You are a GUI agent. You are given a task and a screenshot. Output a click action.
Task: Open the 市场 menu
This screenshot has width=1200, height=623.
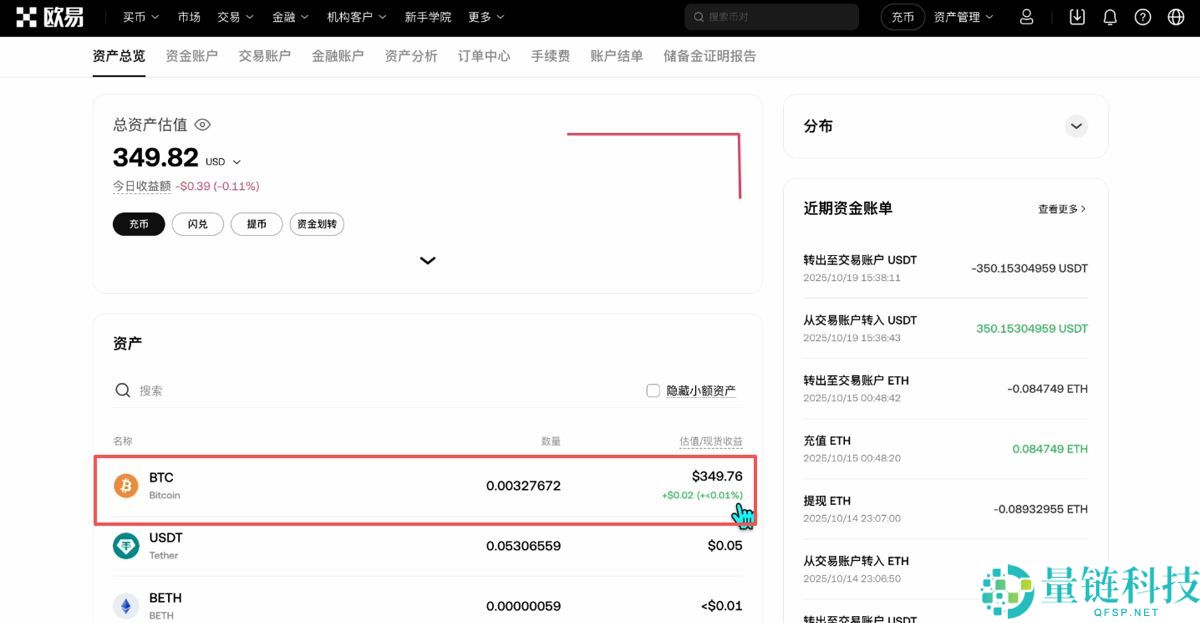point(189,16)
